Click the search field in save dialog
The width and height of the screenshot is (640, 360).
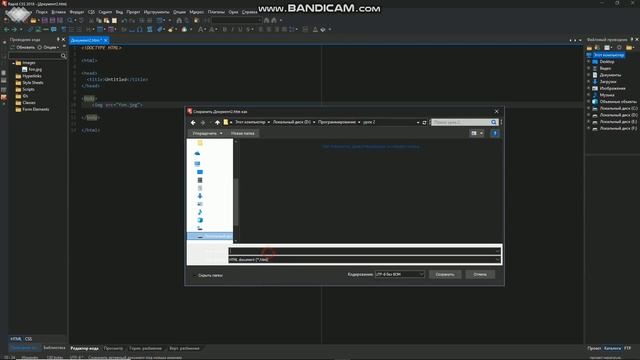pos(461,122)
